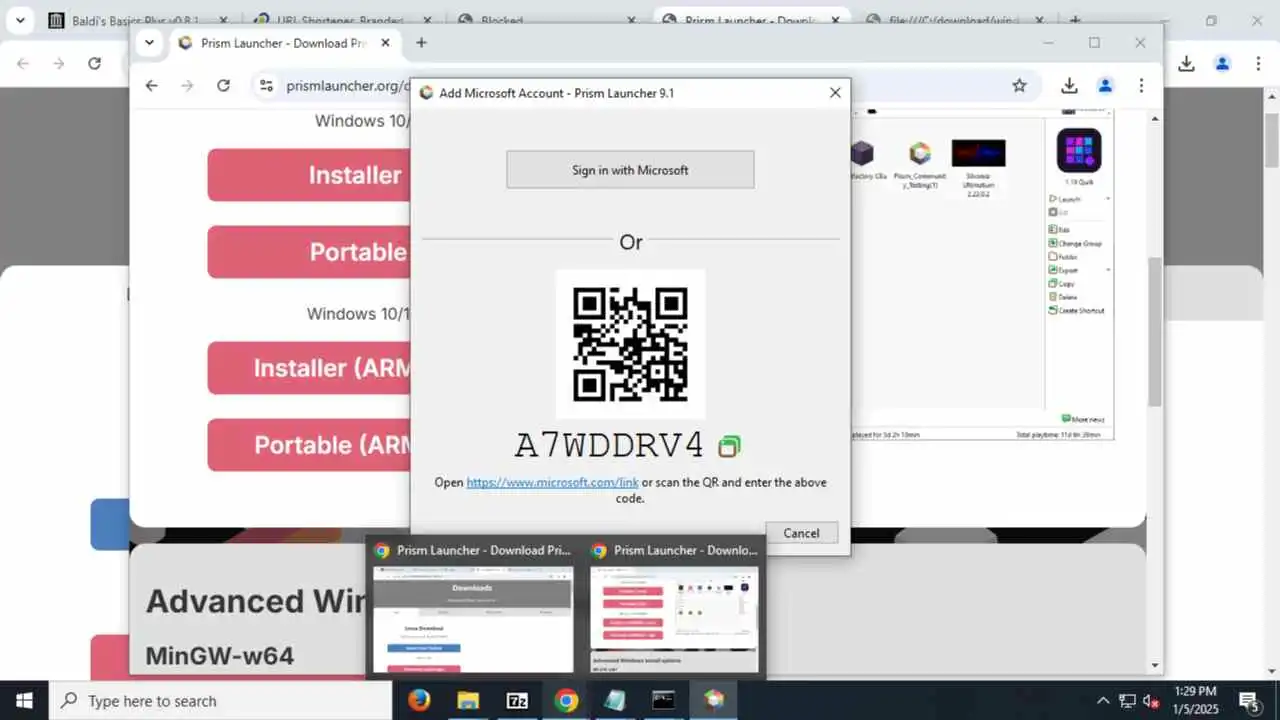Open Firefox from the taskbar

click(419, 700)
